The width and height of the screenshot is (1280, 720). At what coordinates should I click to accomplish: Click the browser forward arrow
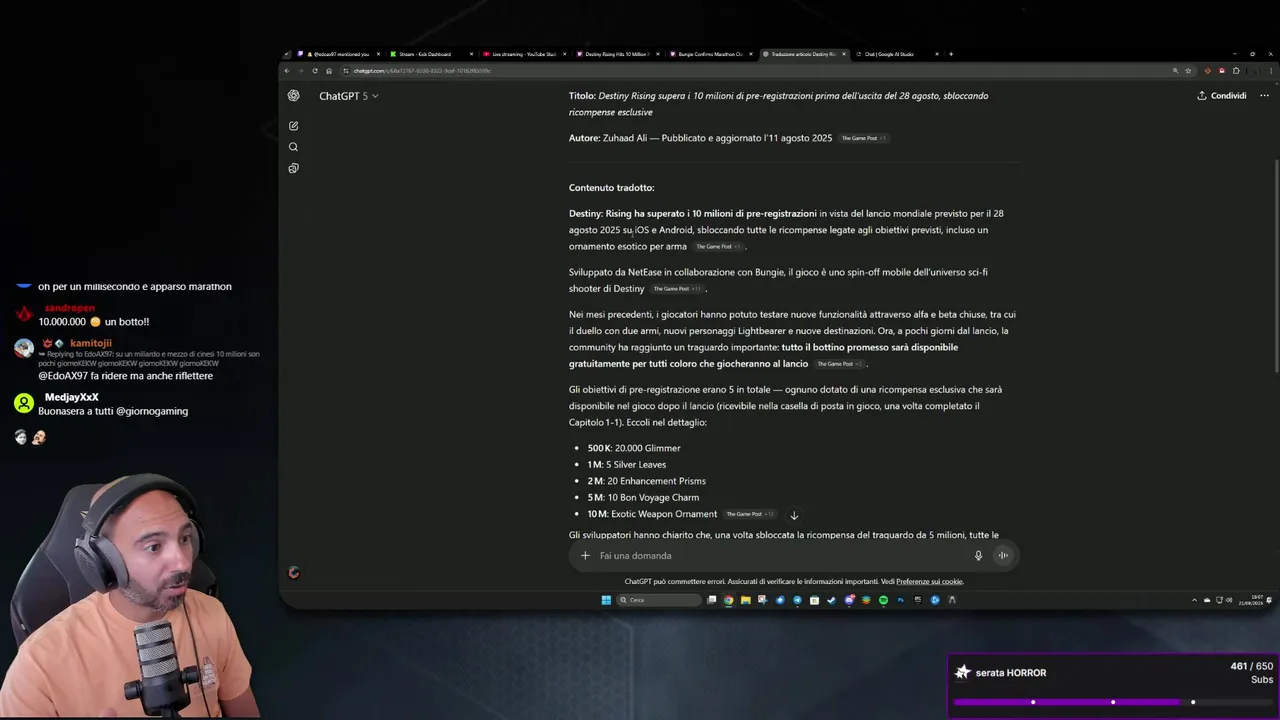pyautogui.click(x=300, y=71)
